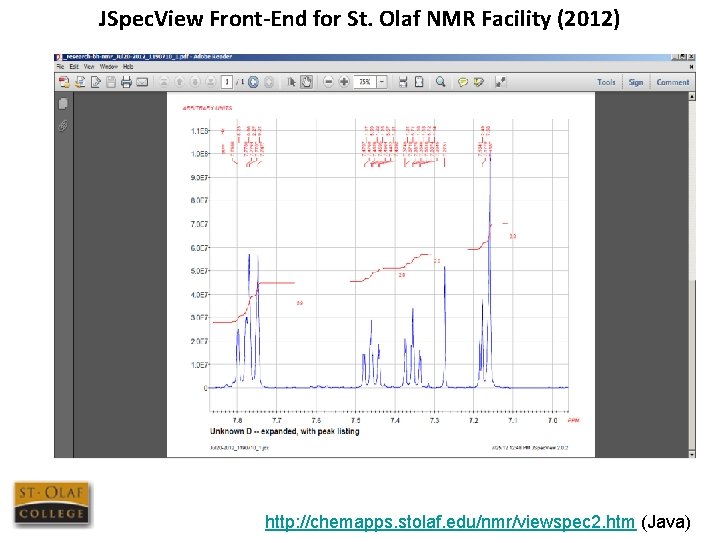Open the View menu
The height and width of the screenshot is (540, 720).
click(89, 67)
